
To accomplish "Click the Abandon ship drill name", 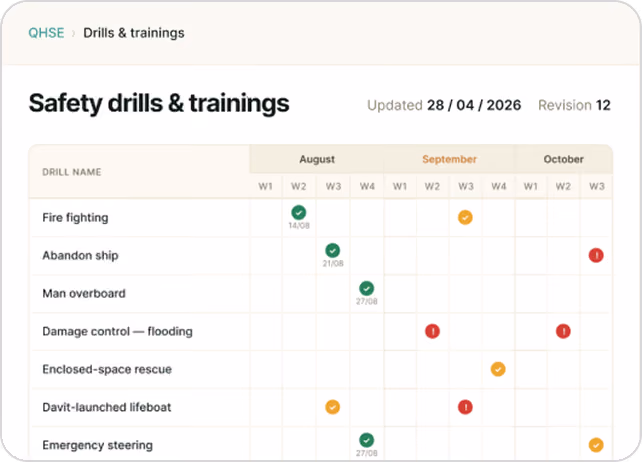I will (x=80, y=256).
